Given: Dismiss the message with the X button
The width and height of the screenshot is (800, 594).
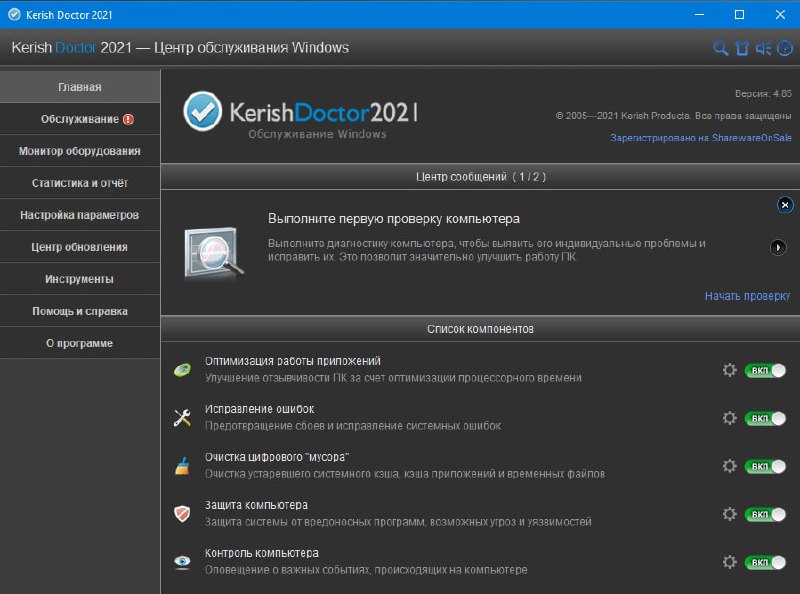Looking at the screenshot, I should tap(785, 204).
